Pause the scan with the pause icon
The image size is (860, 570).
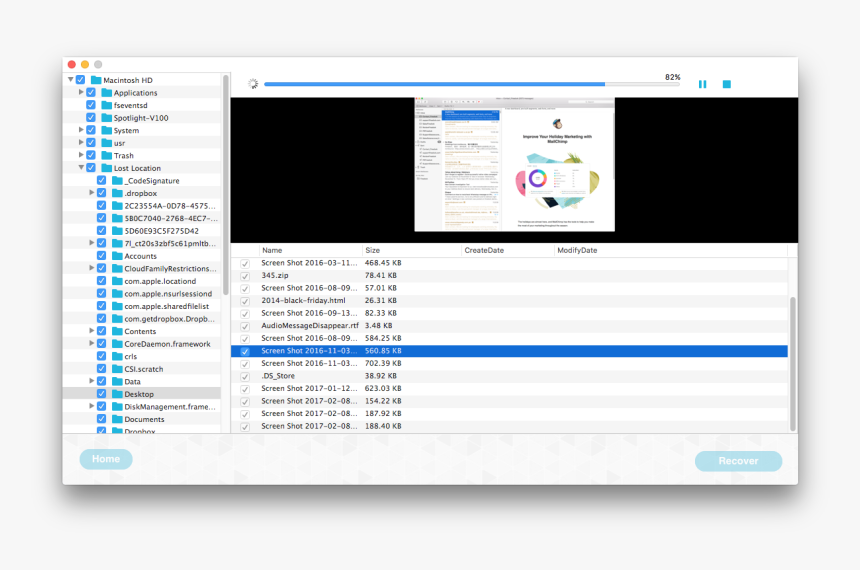click(702, 84)
